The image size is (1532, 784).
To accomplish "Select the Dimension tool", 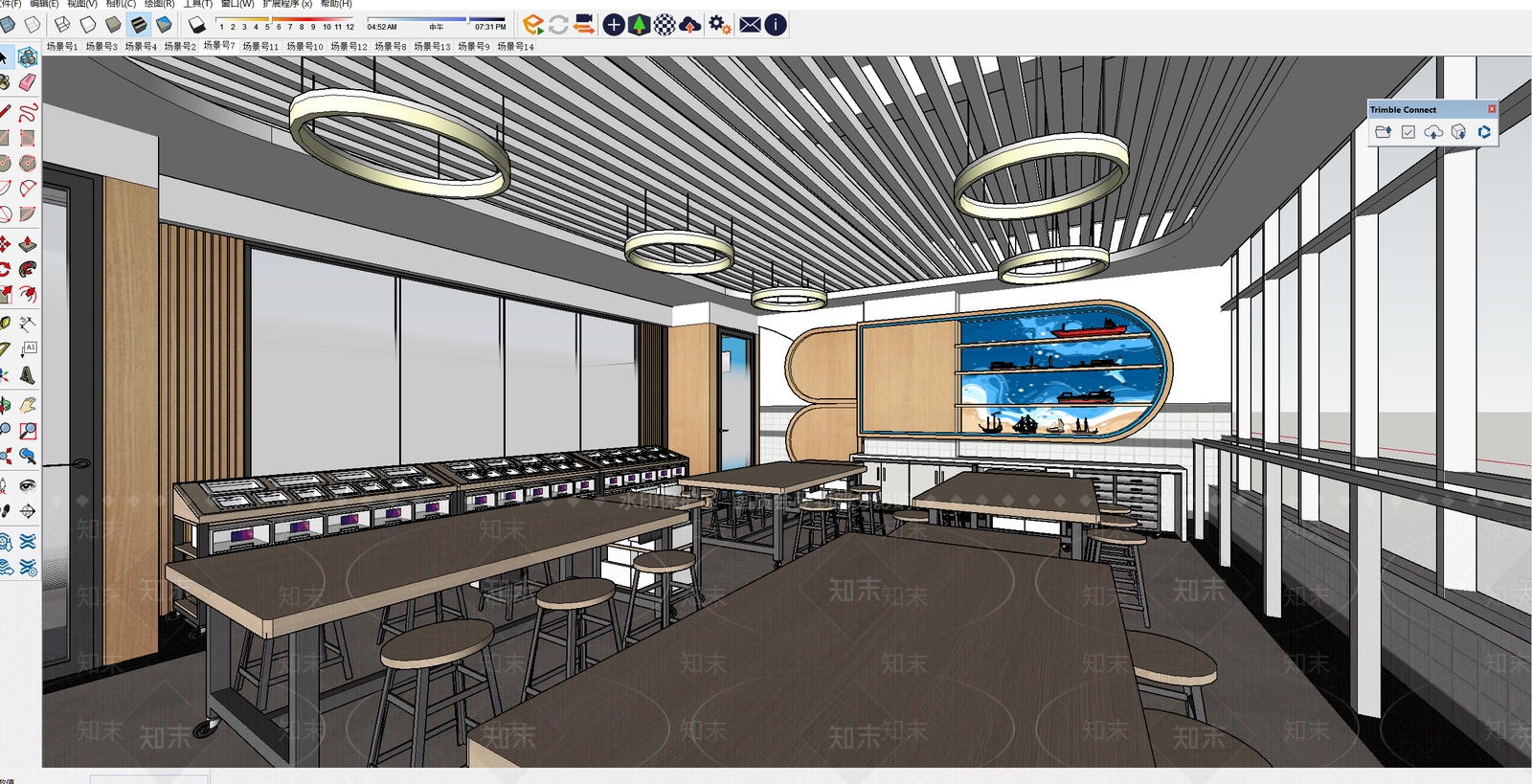I will pyautogui.click(x=28, y=324).
